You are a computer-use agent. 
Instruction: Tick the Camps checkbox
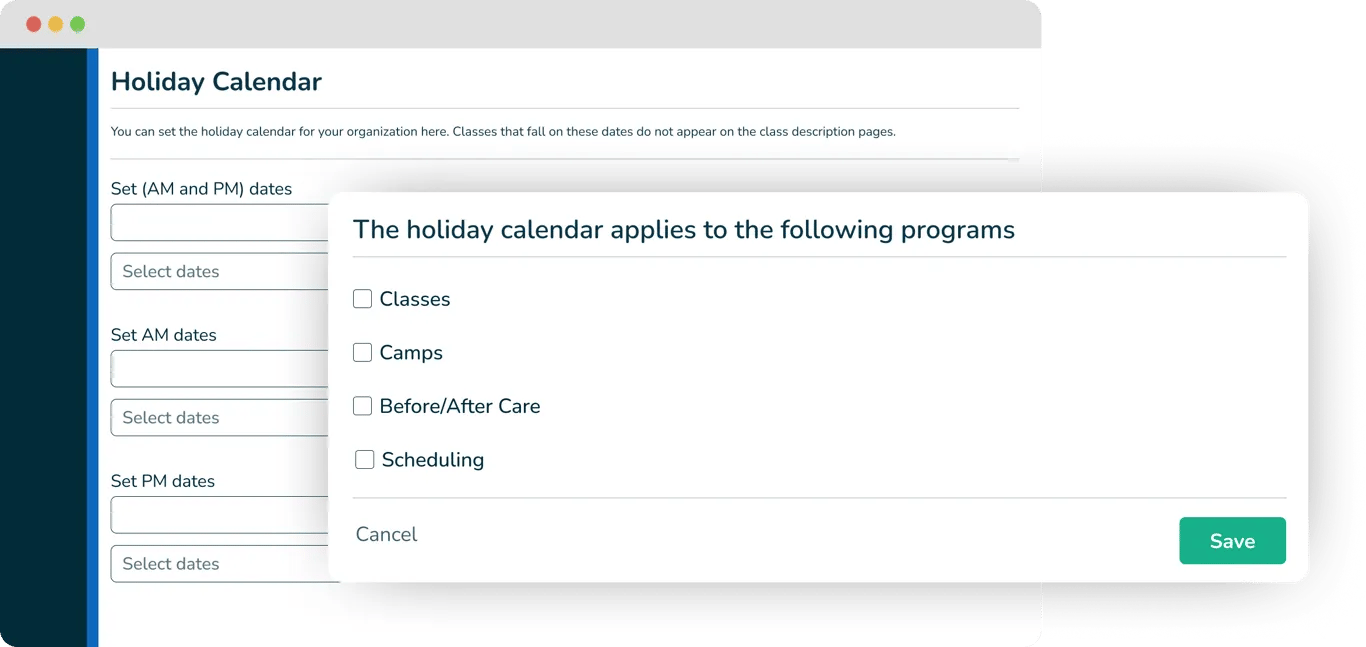tap(362, 353)
